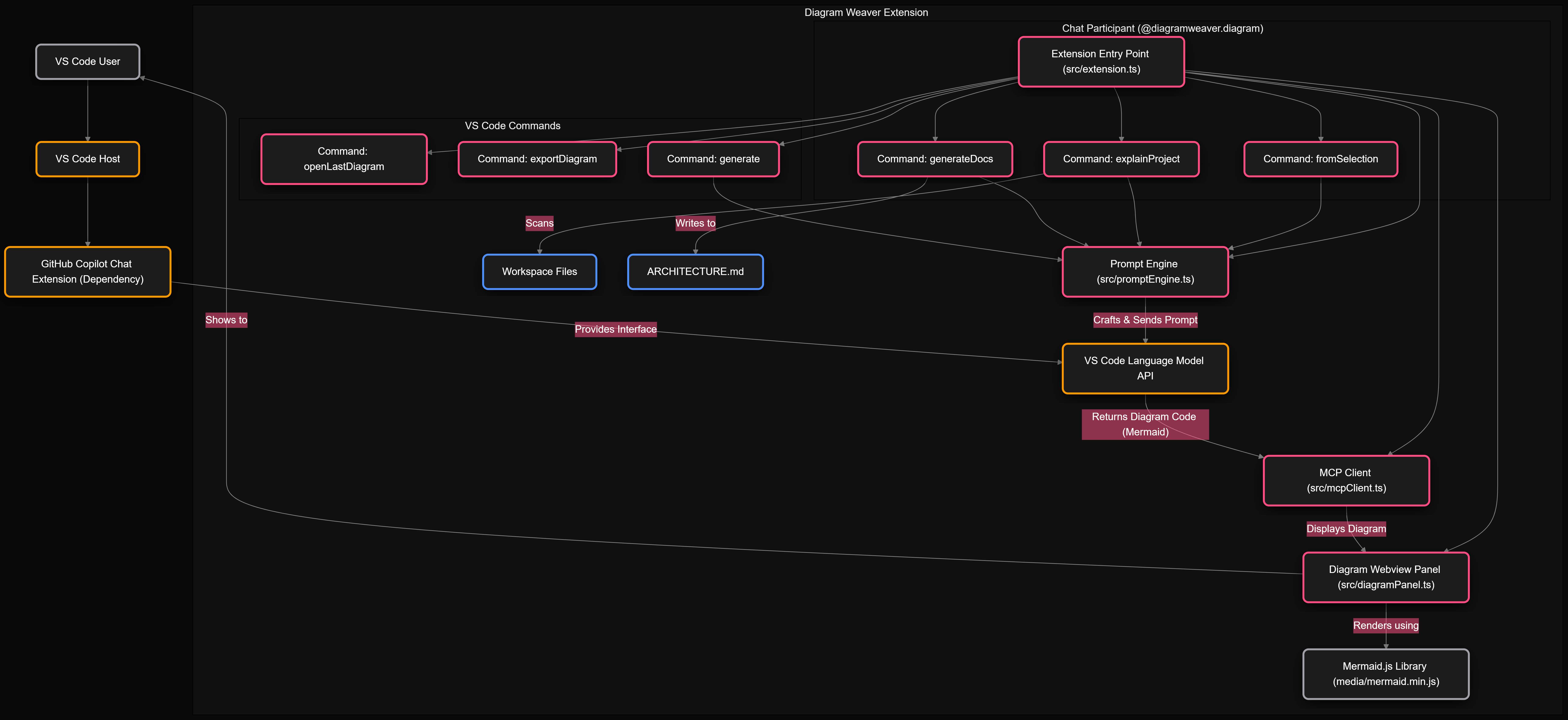Click 'Diagram Weaver Extension' group title
Viewport: 1568px width, 720px height.
click(866, 13)
